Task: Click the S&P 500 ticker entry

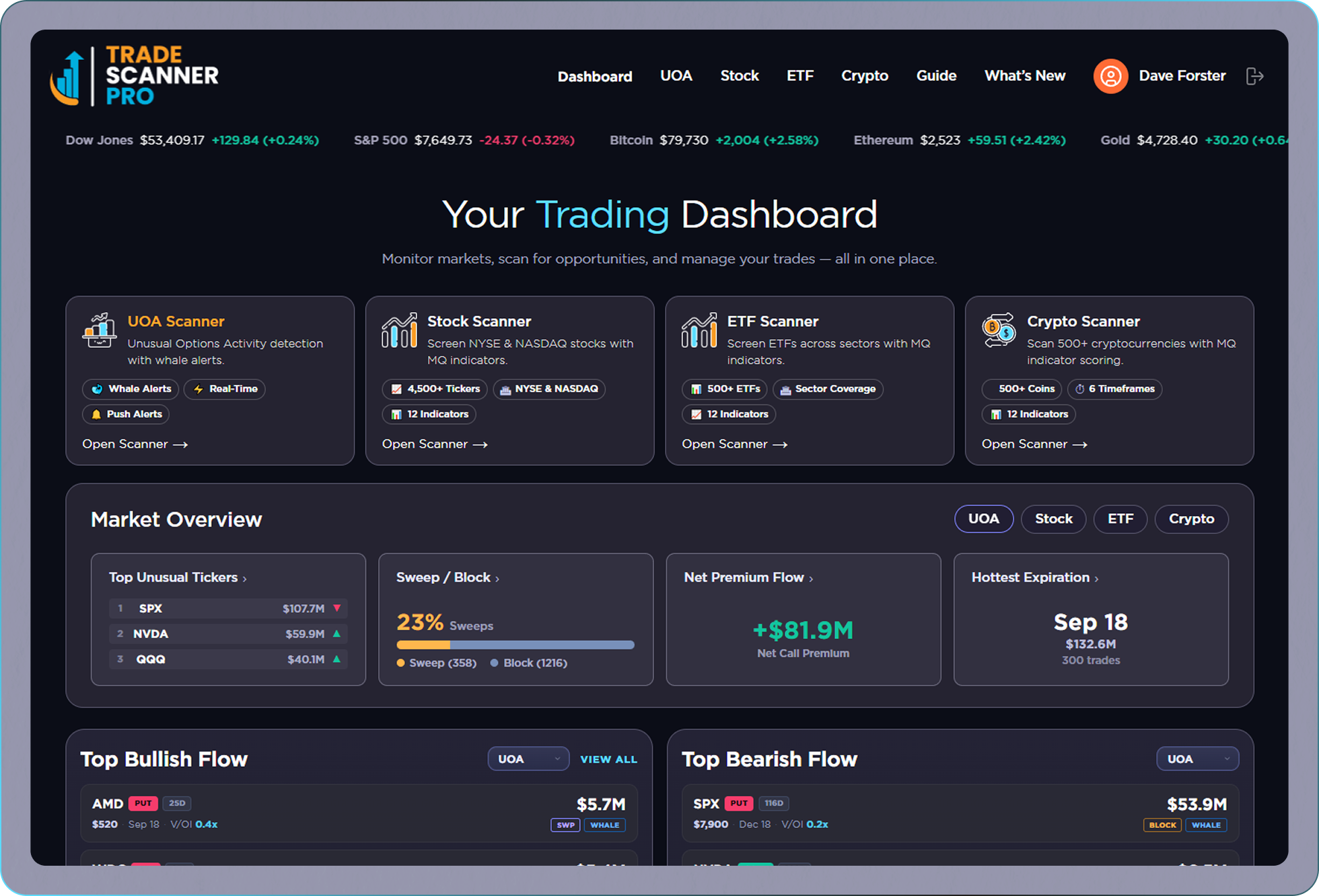Action: click(x=464, y=140)
